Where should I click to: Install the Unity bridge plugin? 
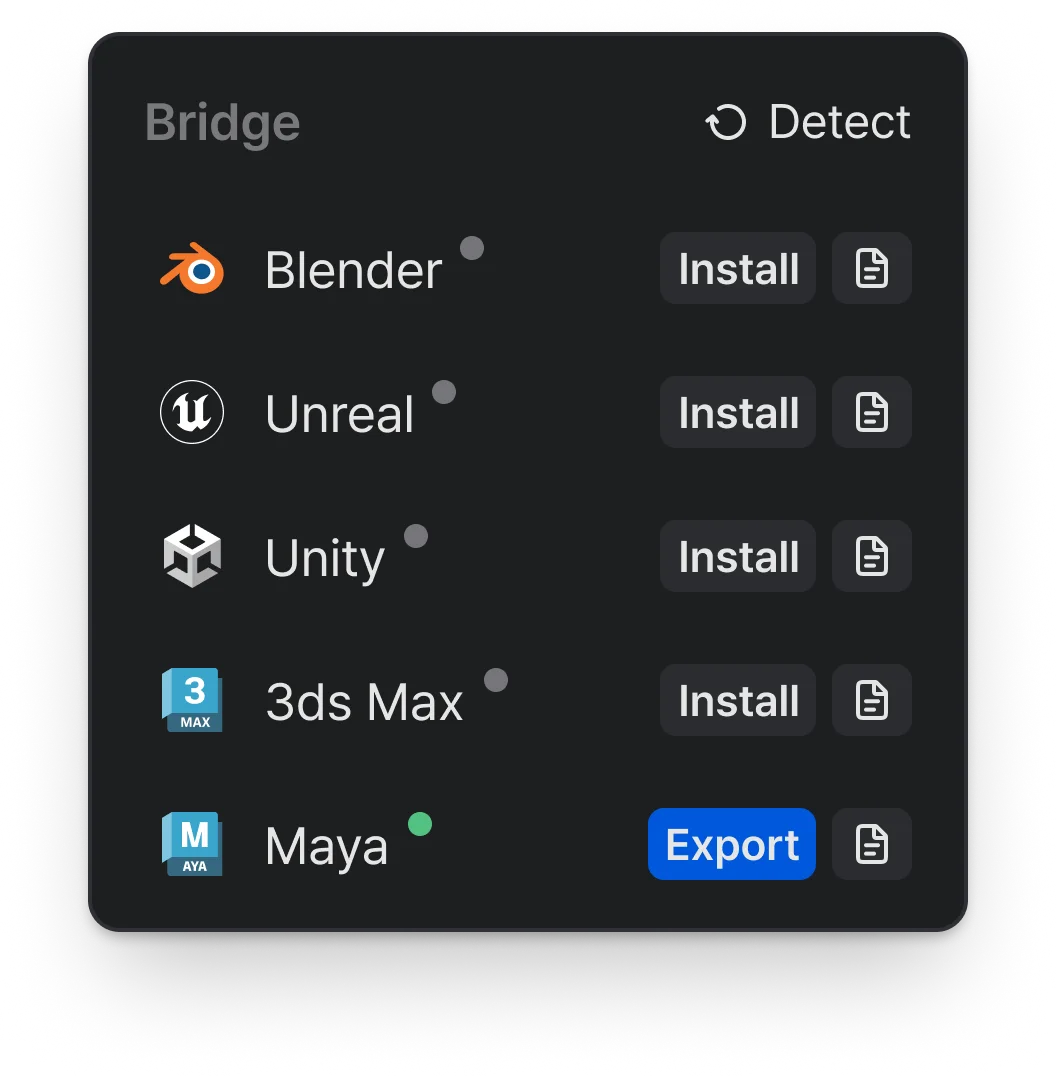[738, 556]
